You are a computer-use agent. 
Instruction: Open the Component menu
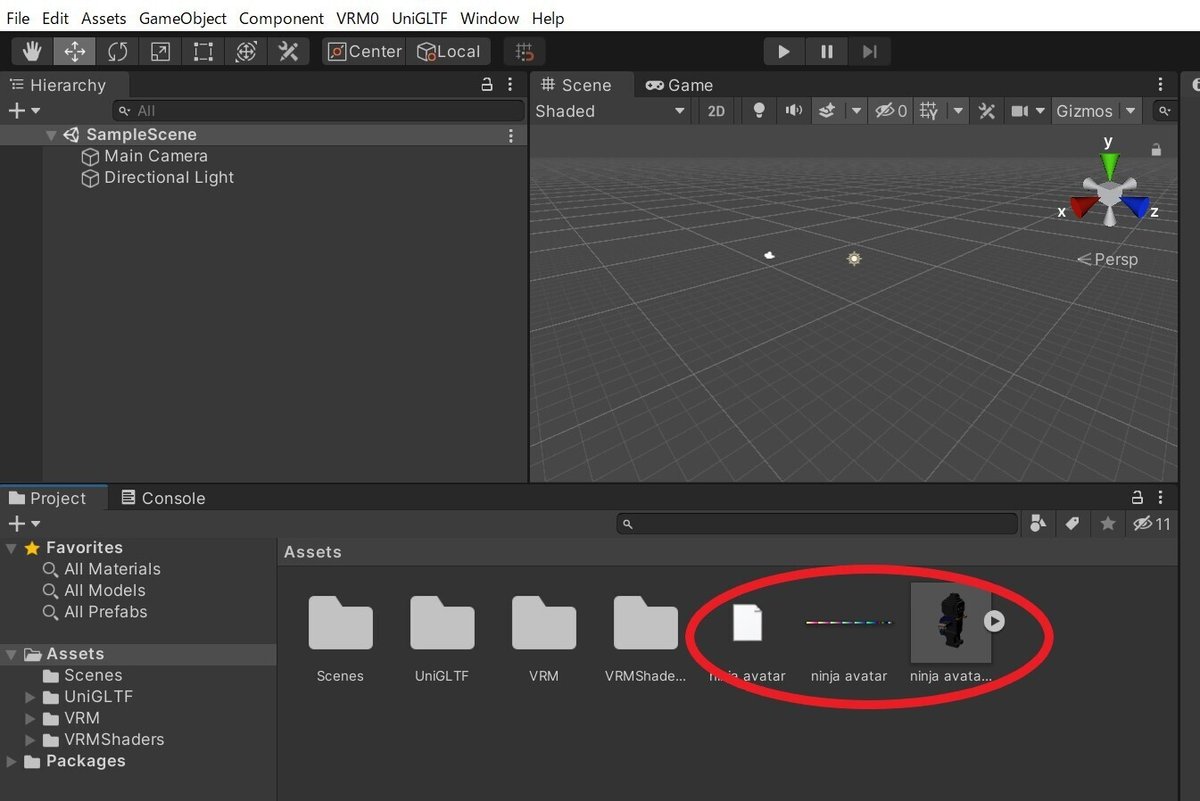281,18
